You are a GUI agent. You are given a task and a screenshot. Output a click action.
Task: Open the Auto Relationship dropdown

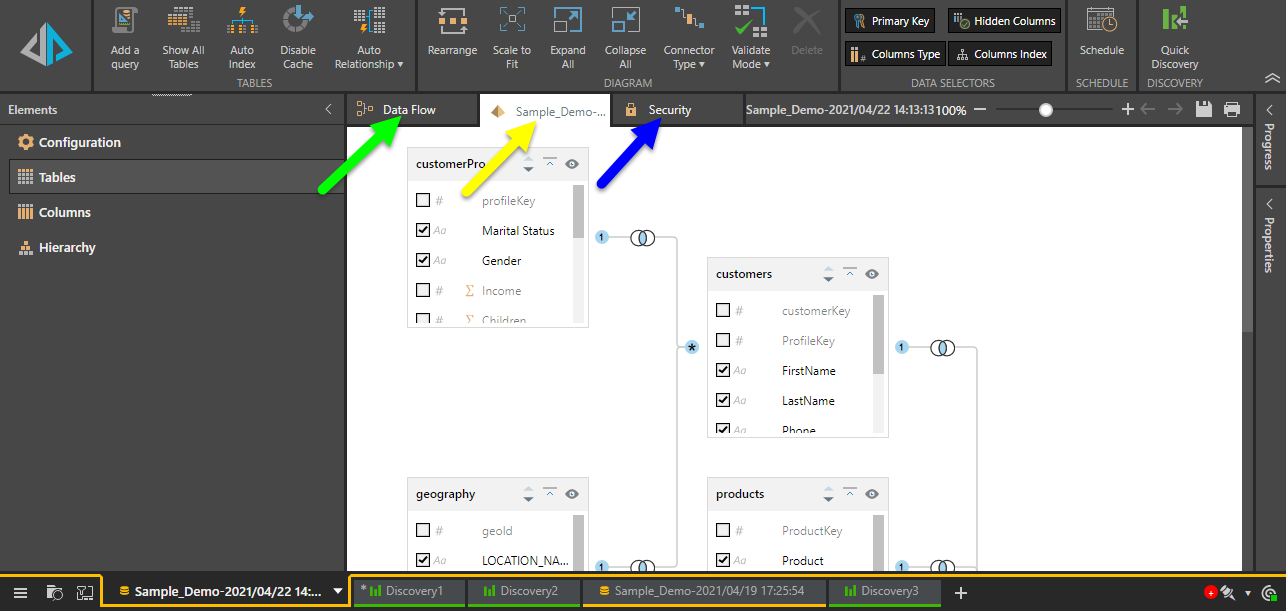point(369,38)
